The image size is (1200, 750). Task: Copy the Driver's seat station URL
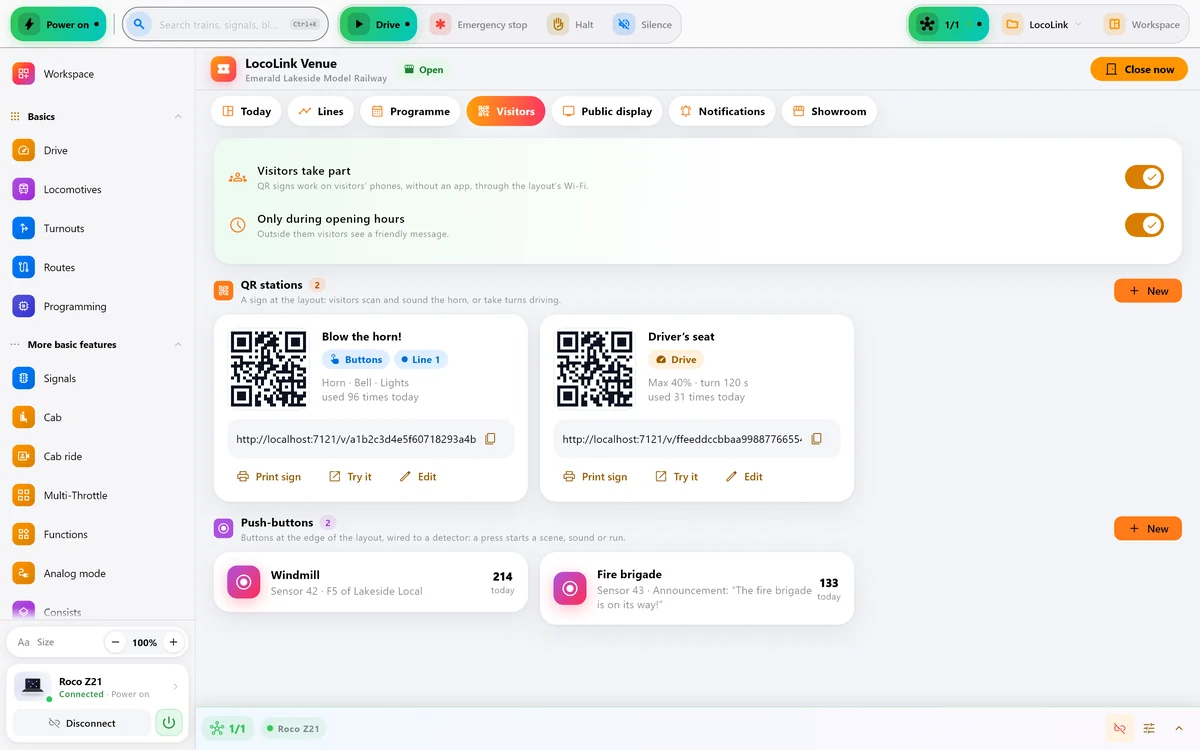[816, 439]
